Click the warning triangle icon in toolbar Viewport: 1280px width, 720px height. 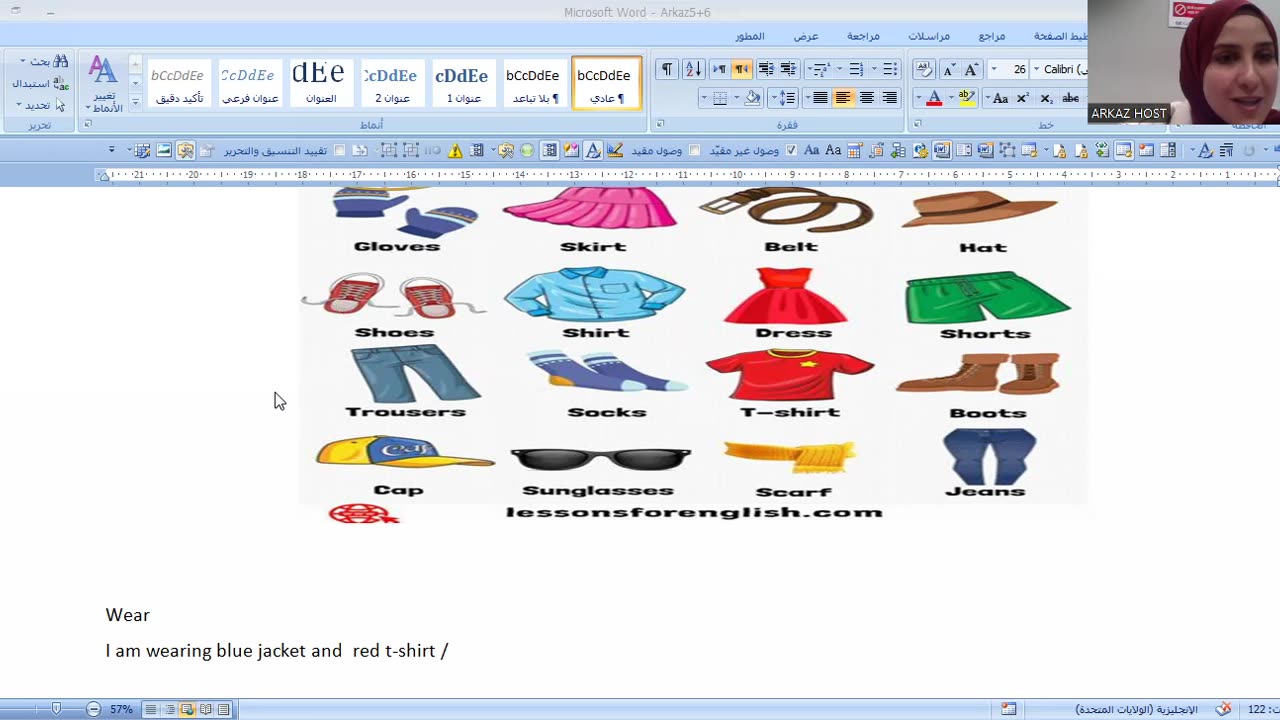click(x=455, y=151)
